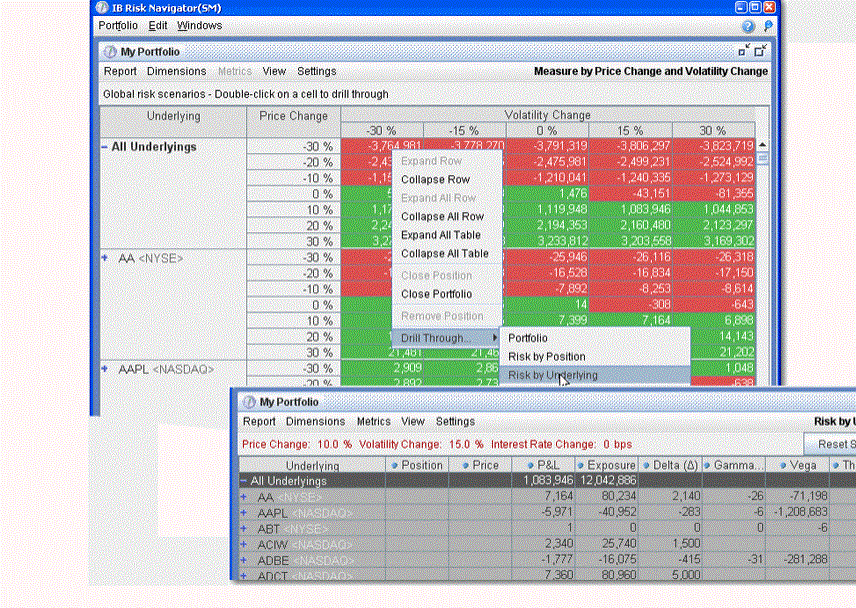Click the shrink panel icon in My Portfolio header

coord(744,51)
